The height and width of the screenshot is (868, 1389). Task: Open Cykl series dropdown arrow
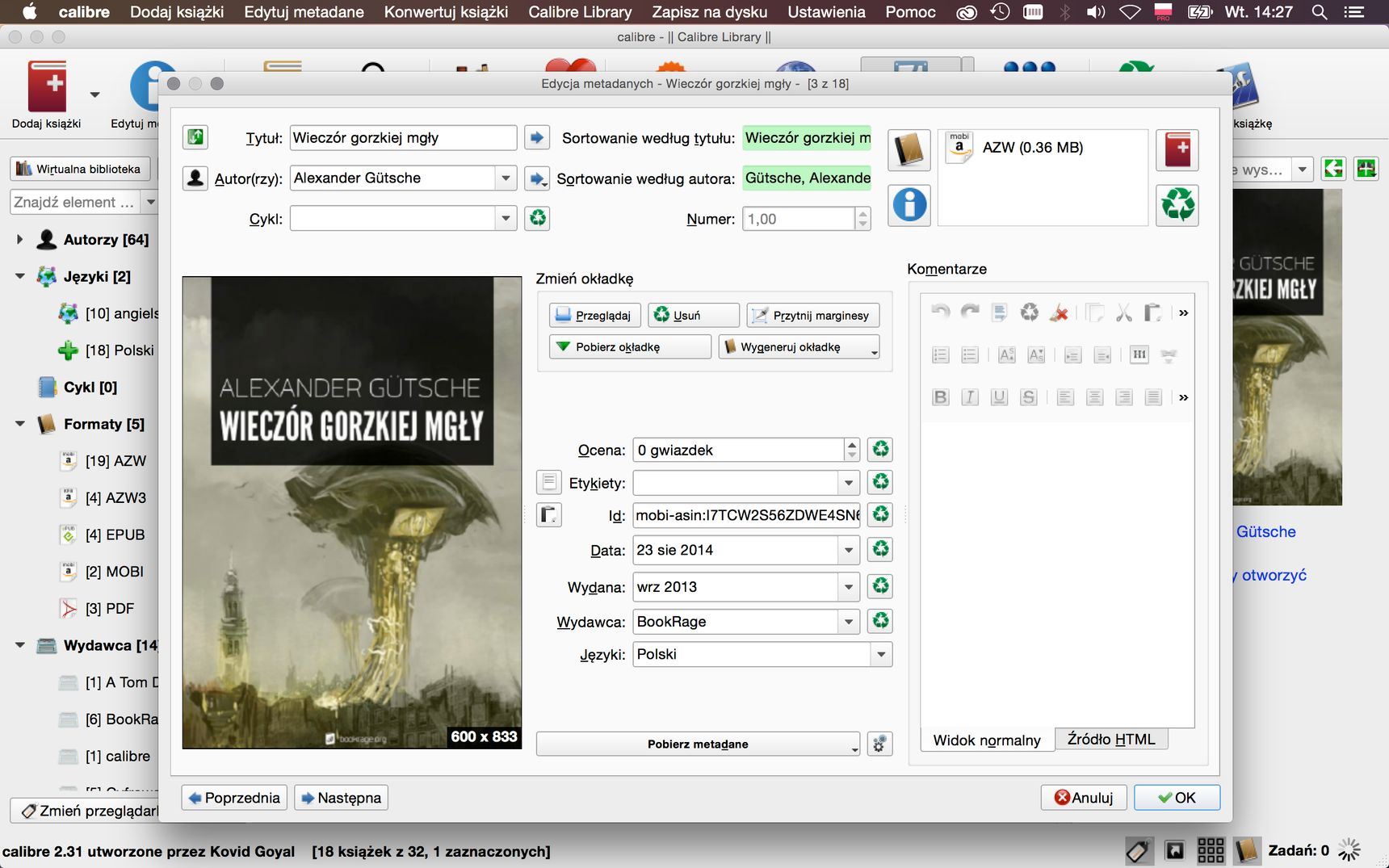506,218
